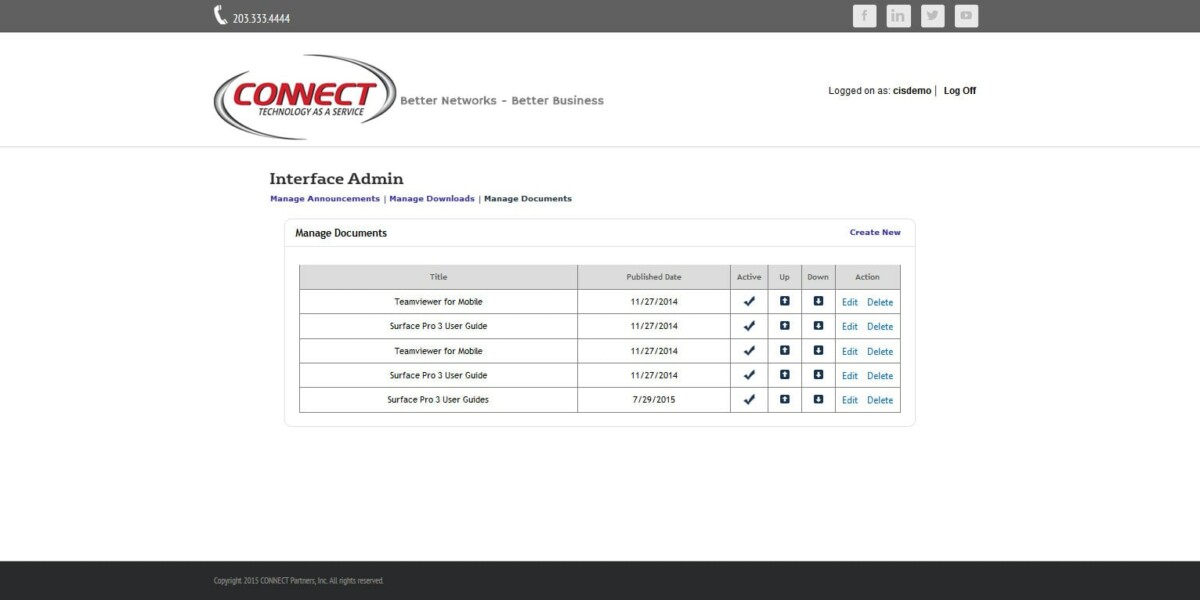Toggle Active checkmark for Surface Pro 3 User Guides
The width and height of the screenshot is (1200, 600).
click(x=749, y=399)
